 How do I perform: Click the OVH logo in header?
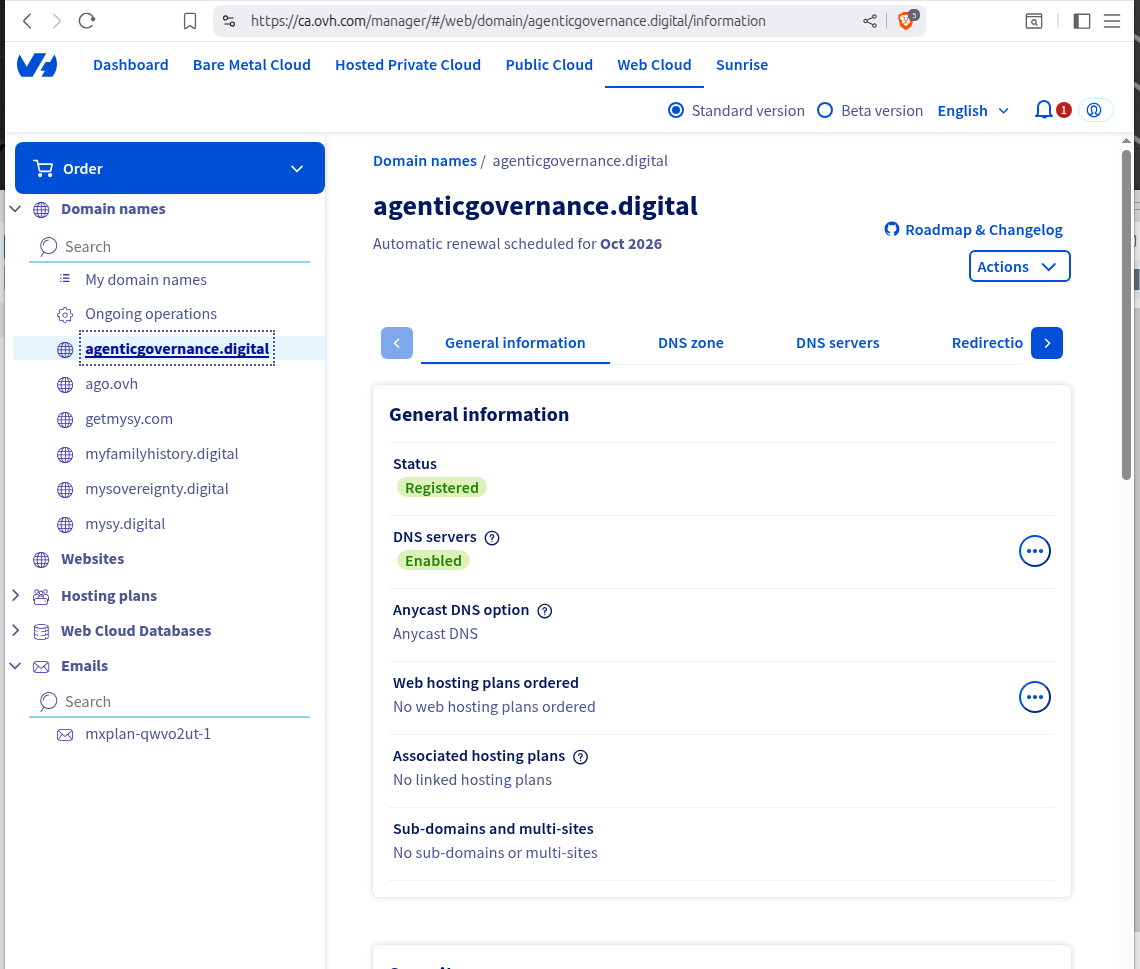pos(37,66)
